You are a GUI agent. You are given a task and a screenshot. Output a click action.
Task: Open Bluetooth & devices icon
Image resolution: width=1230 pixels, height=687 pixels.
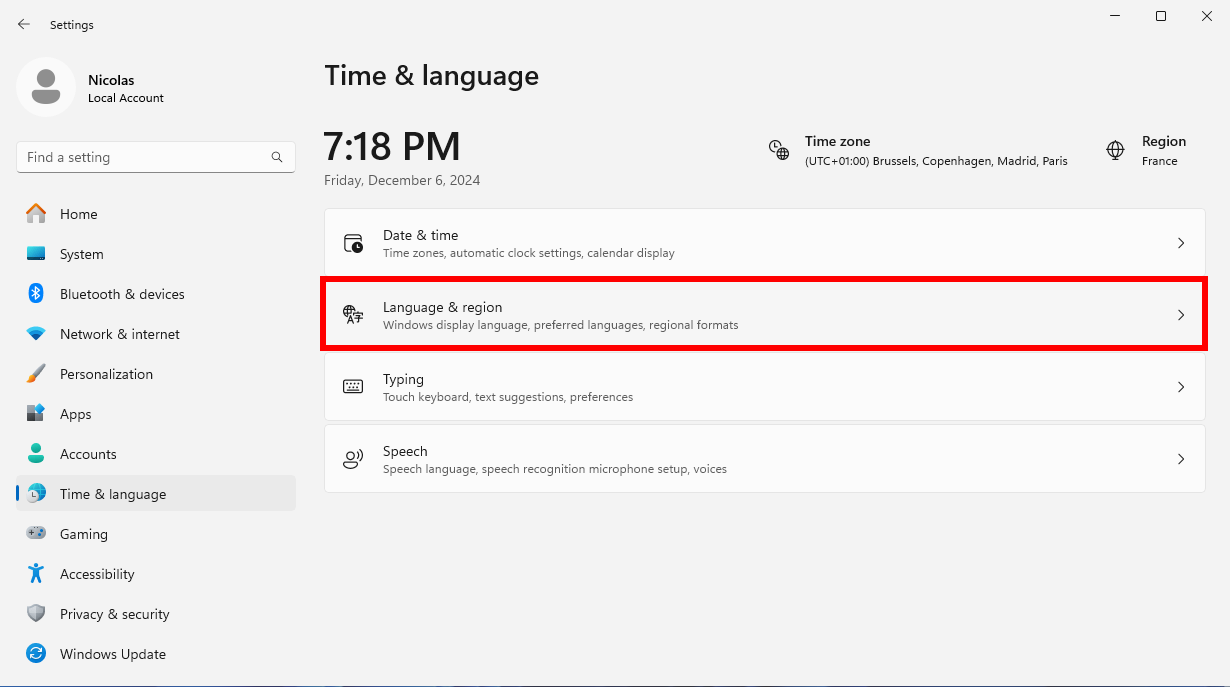(x=36, y=294)
